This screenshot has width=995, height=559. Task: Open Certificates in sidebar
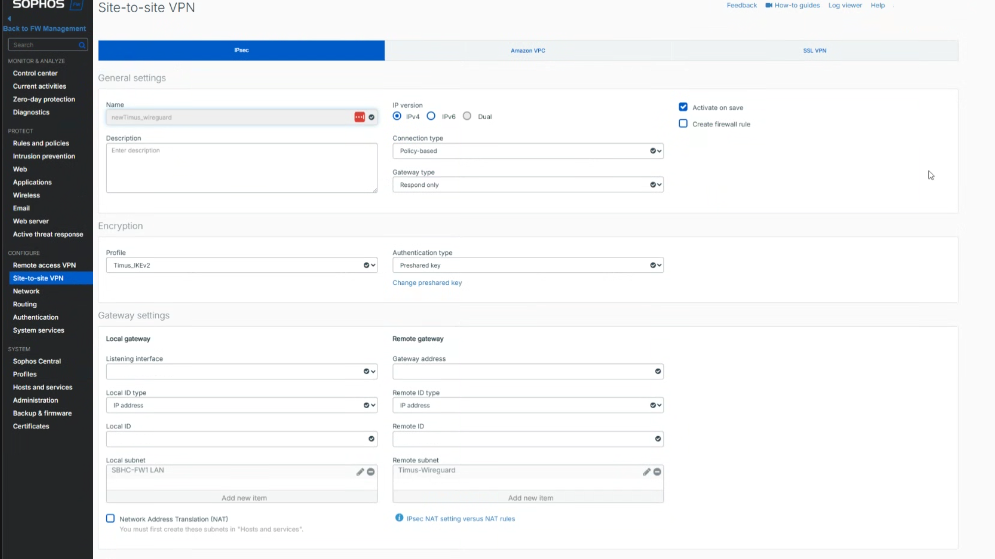click(x=31, y=426)
